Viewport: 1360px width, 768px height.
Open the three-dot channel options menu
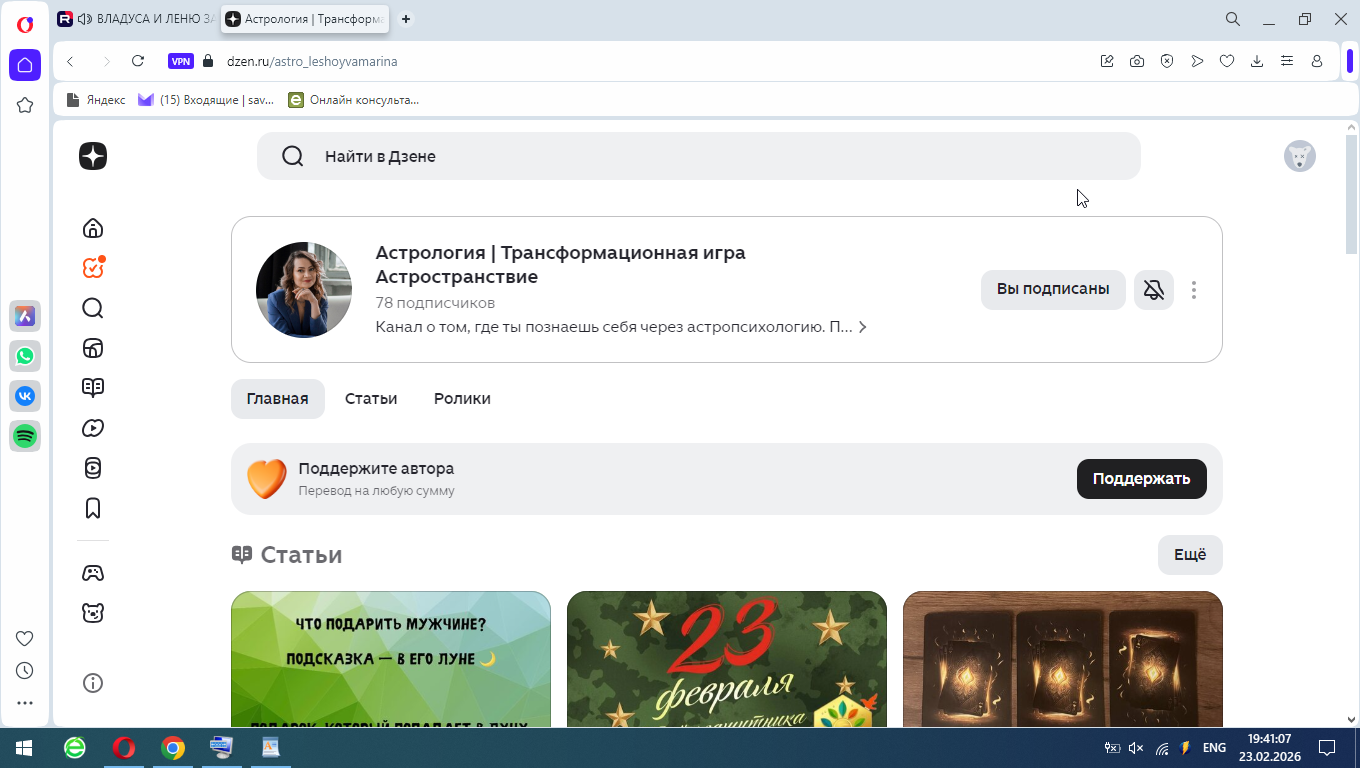point(1194,290)
